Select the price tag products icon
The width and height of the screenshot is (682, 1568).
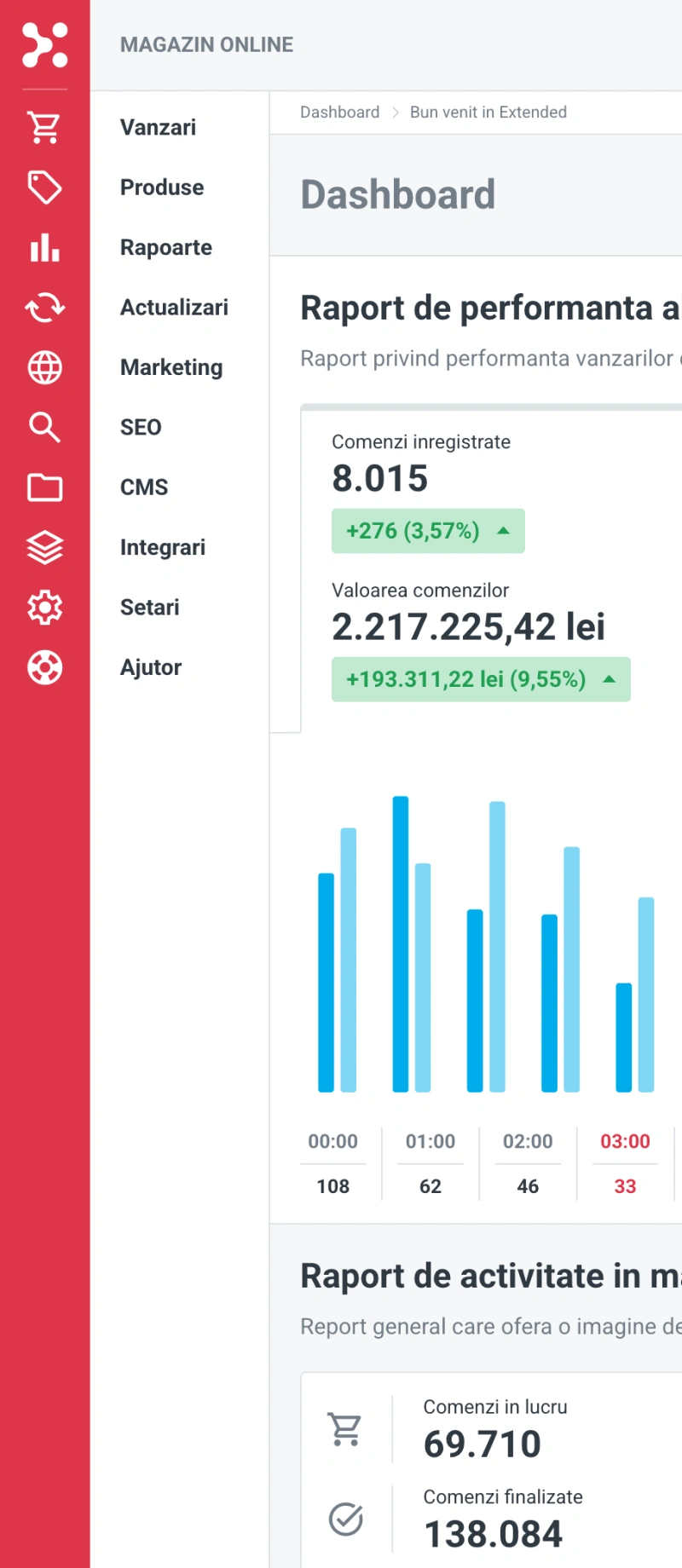click(x=44, y=187)
